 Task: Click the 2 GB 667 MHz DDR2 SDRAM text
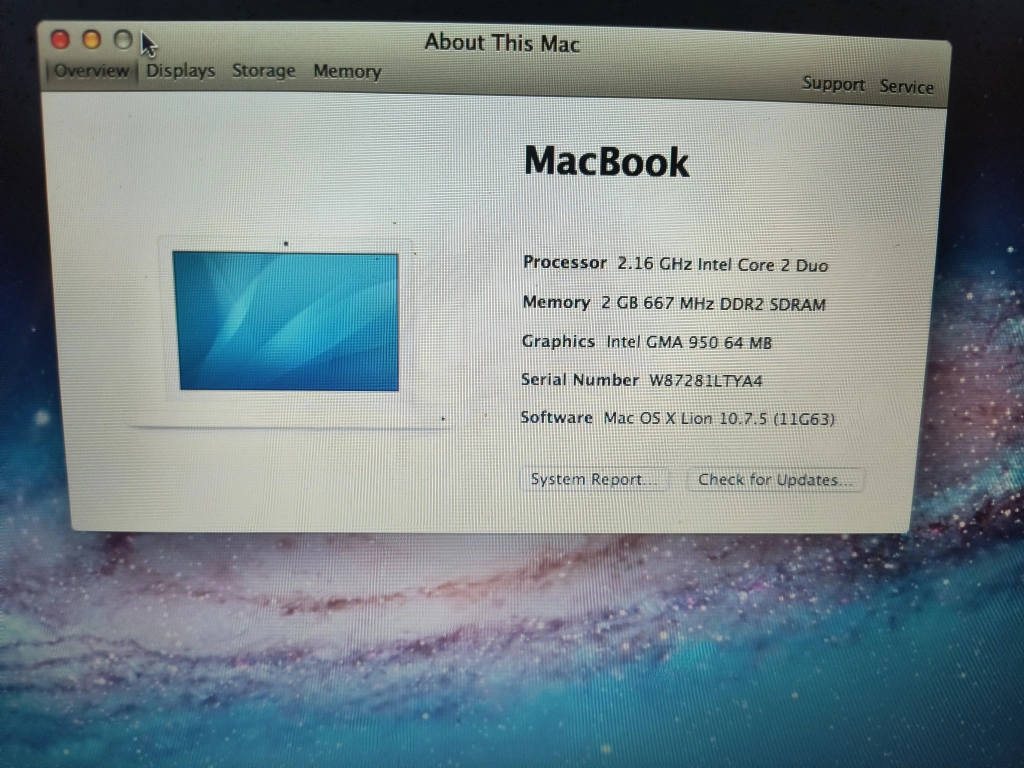(x=713, y=304)
